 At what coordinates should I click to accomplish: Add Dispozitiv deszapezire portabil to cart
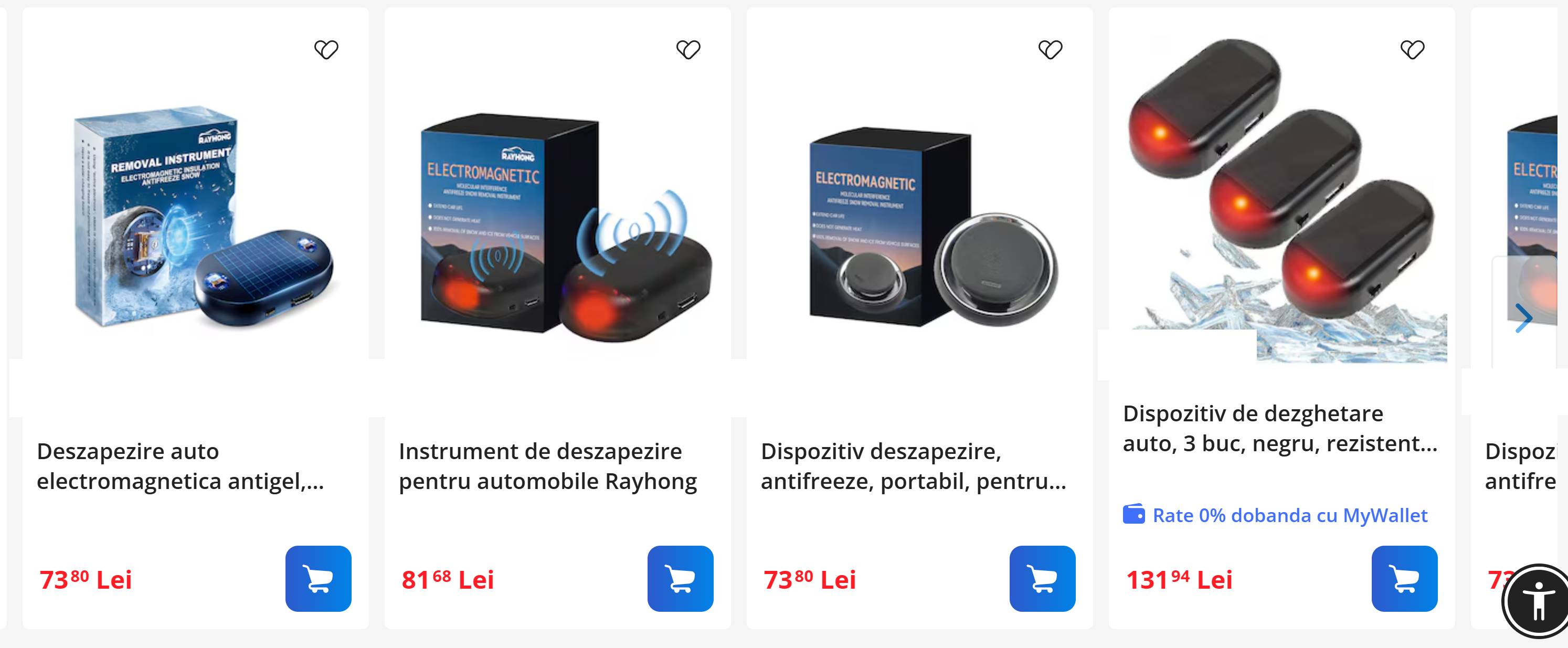click(1043, 579)
